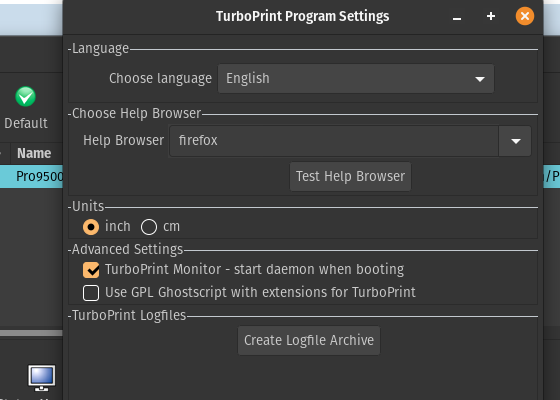Click the green Default checkmark icon in background window

[25, 96]
